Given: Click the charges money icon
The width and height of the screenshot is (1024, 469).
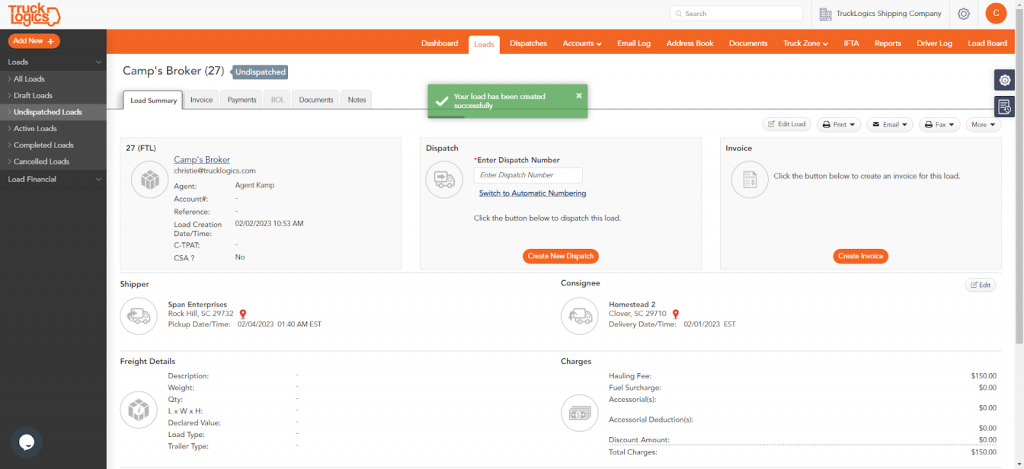Looking at the screenshot, I should point(579,413).
